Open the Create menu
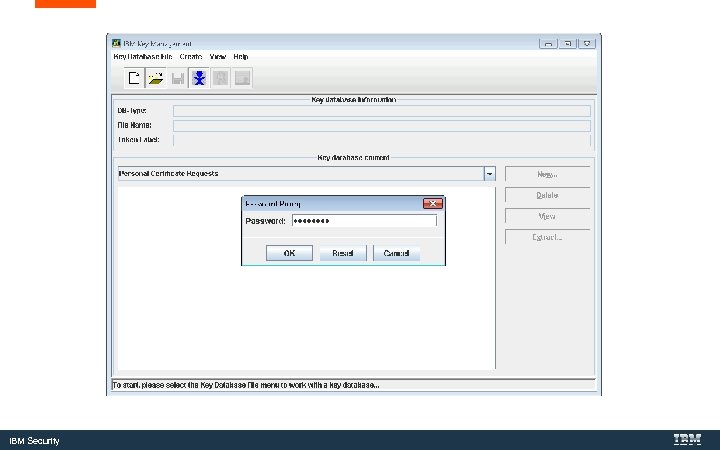The width and height of the screenshot is (720, 450). 191,56
